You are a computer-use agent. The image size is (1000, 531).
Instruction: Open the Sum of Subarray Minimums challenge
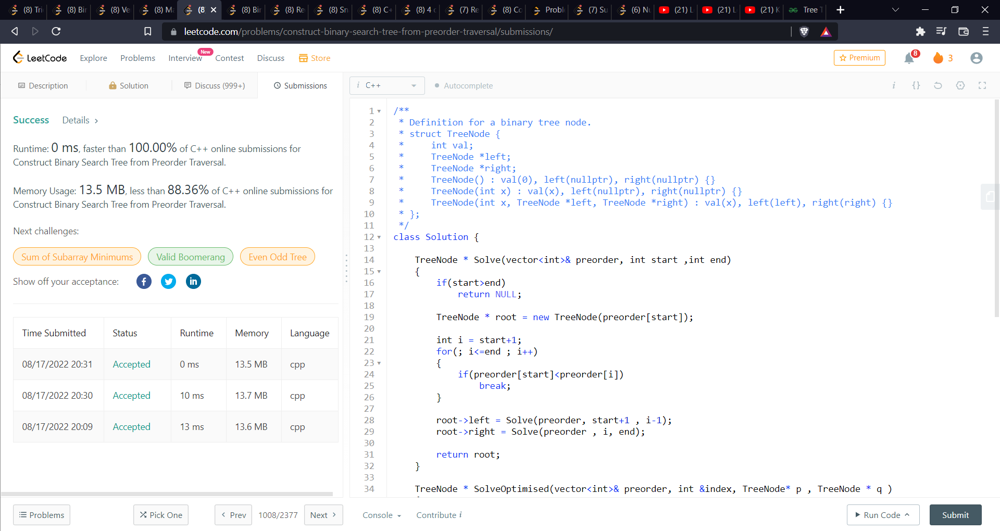77,257
